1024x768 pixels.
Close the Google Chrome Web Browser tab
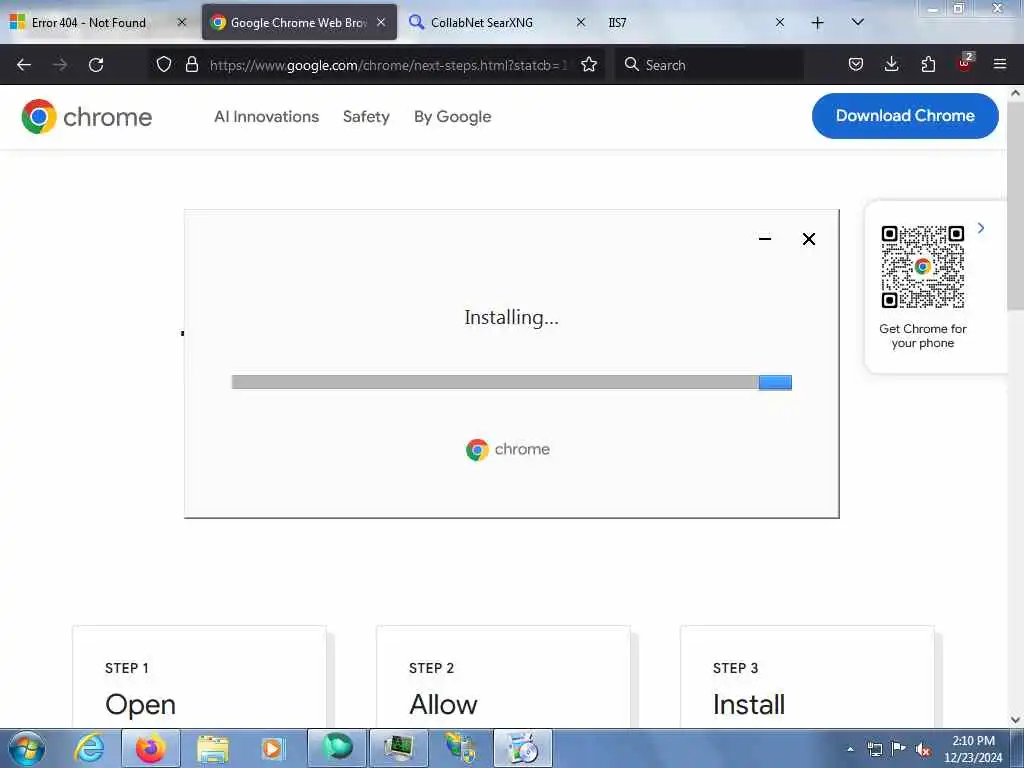pos(381,22)
